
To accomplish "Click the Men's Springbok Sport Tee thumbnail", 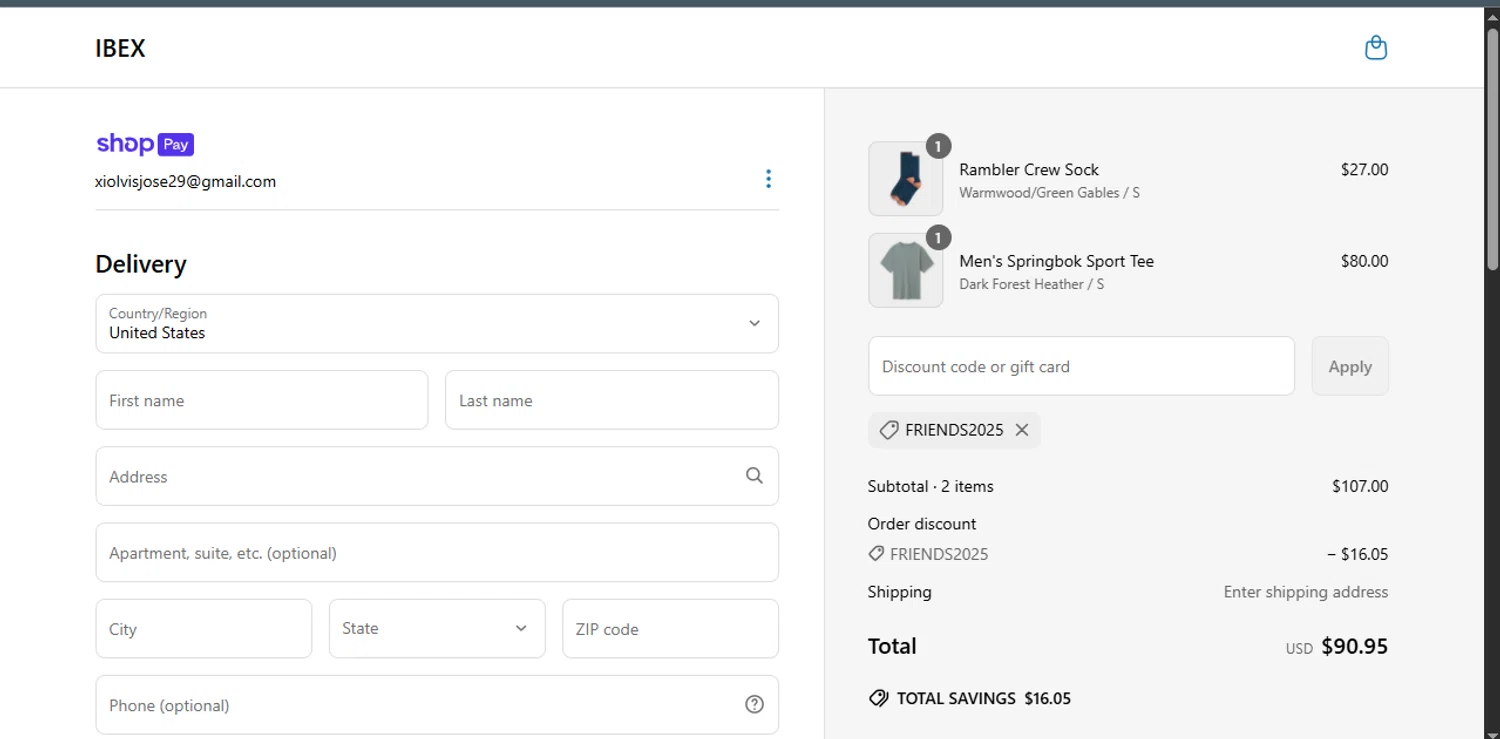I will (x=906, y=271).
